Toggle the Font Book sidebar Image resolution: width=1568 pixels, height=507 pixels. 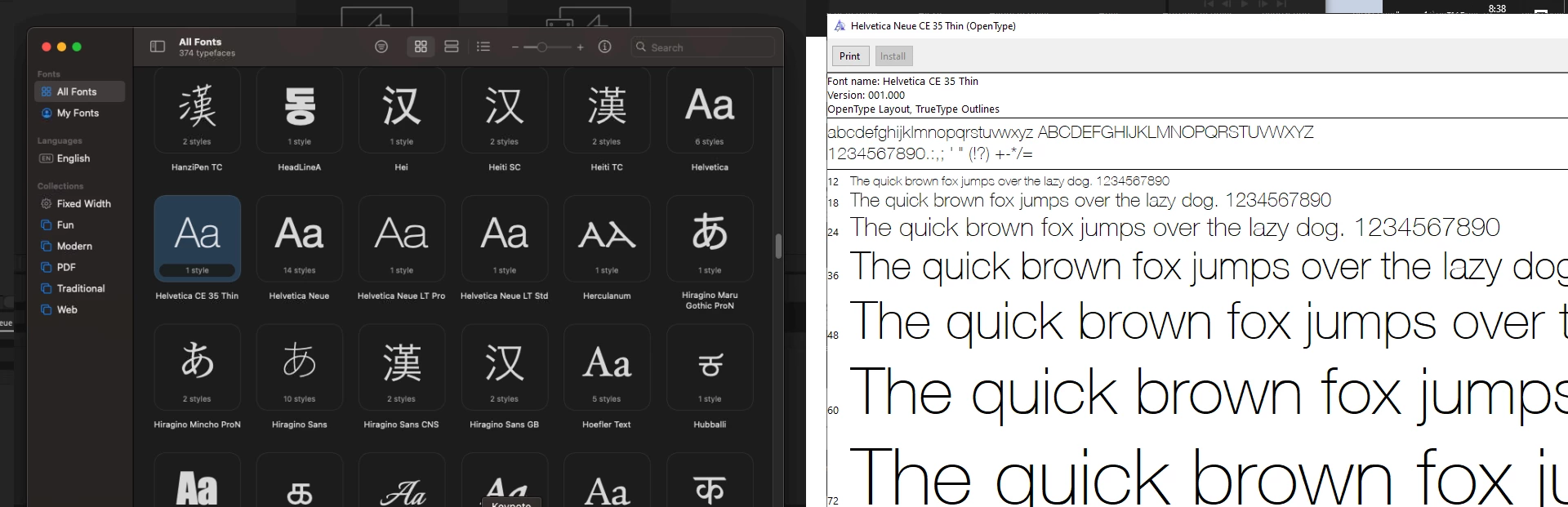[158, 47]
